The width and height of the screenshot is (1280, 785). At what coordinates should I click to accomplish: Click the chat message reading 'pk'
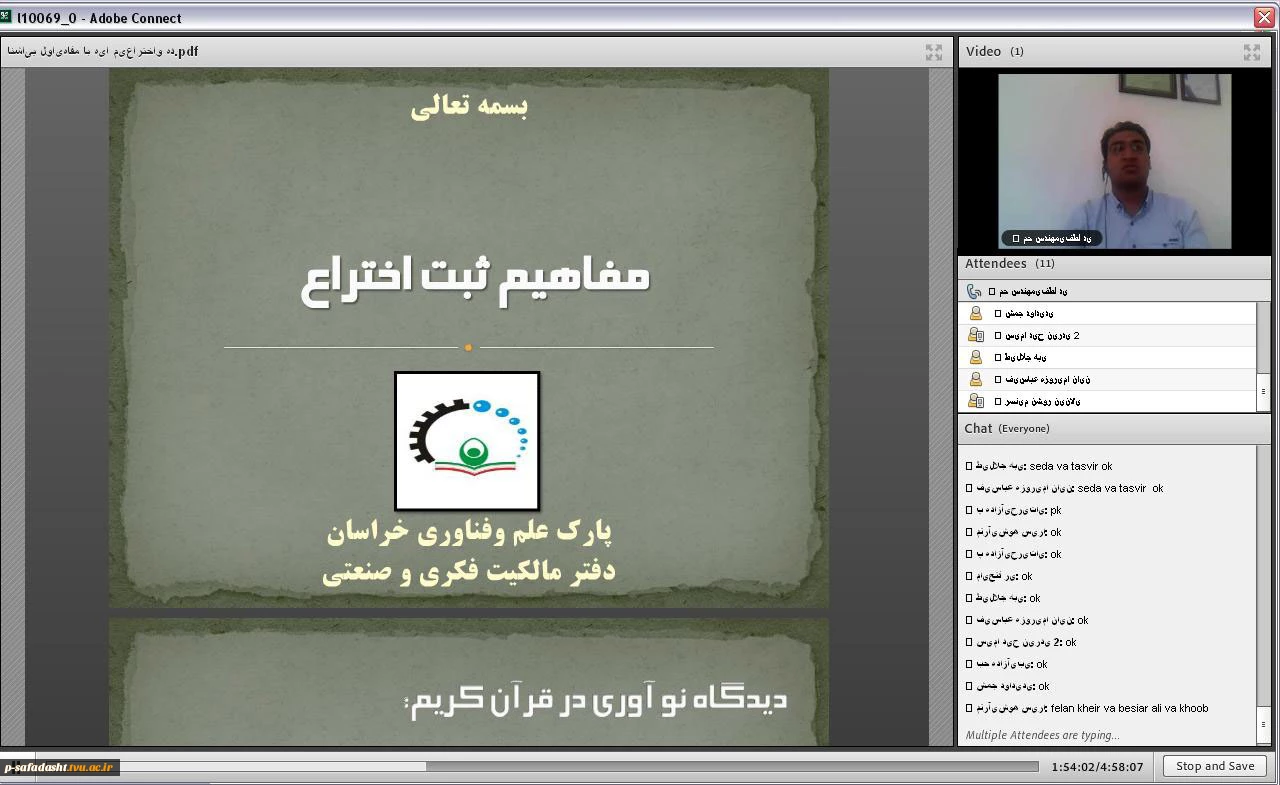coord(1013,510)
